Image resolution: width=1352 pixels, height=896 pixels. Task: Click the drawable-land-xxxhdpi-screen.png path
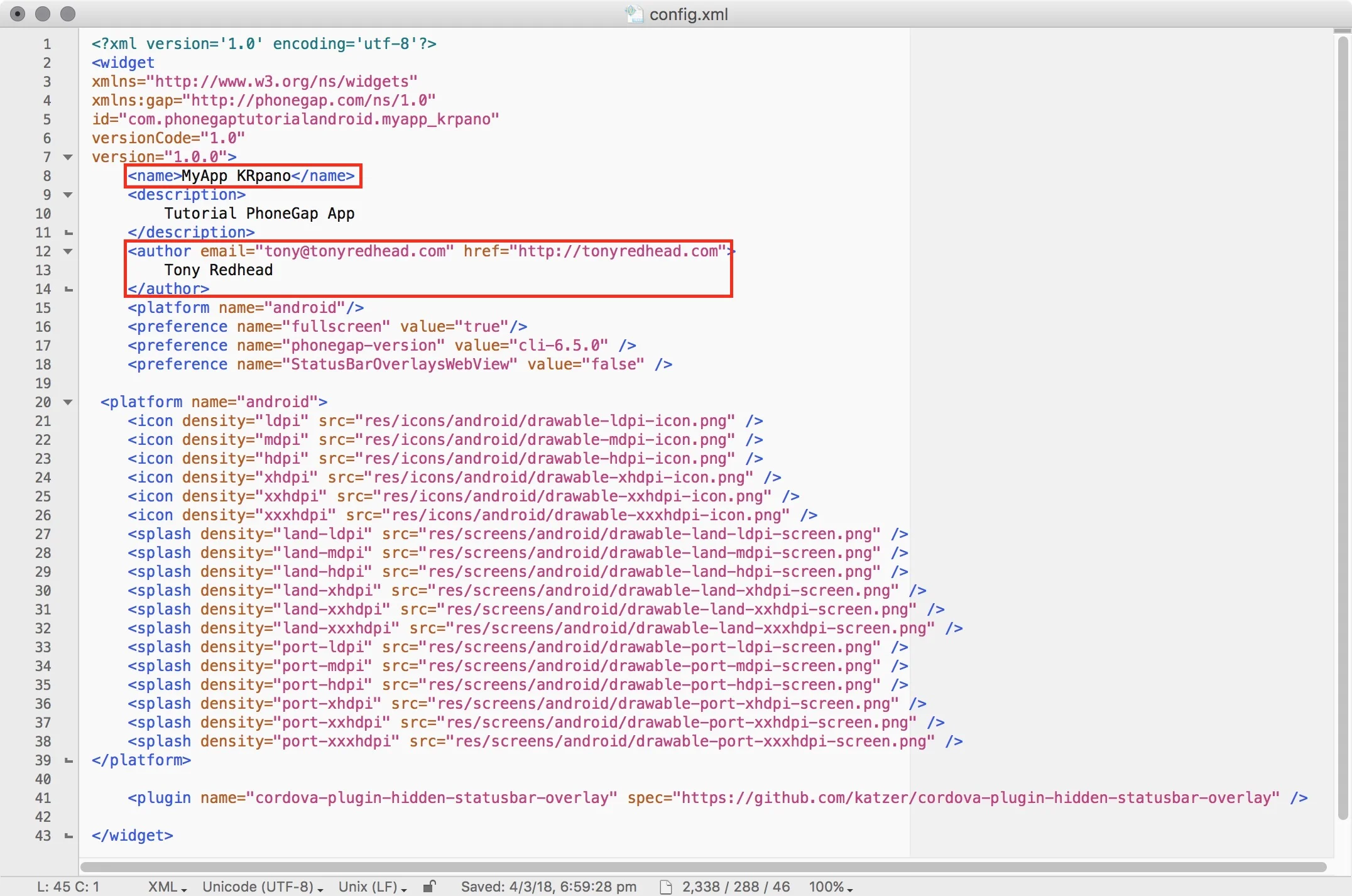click(690, 628)
